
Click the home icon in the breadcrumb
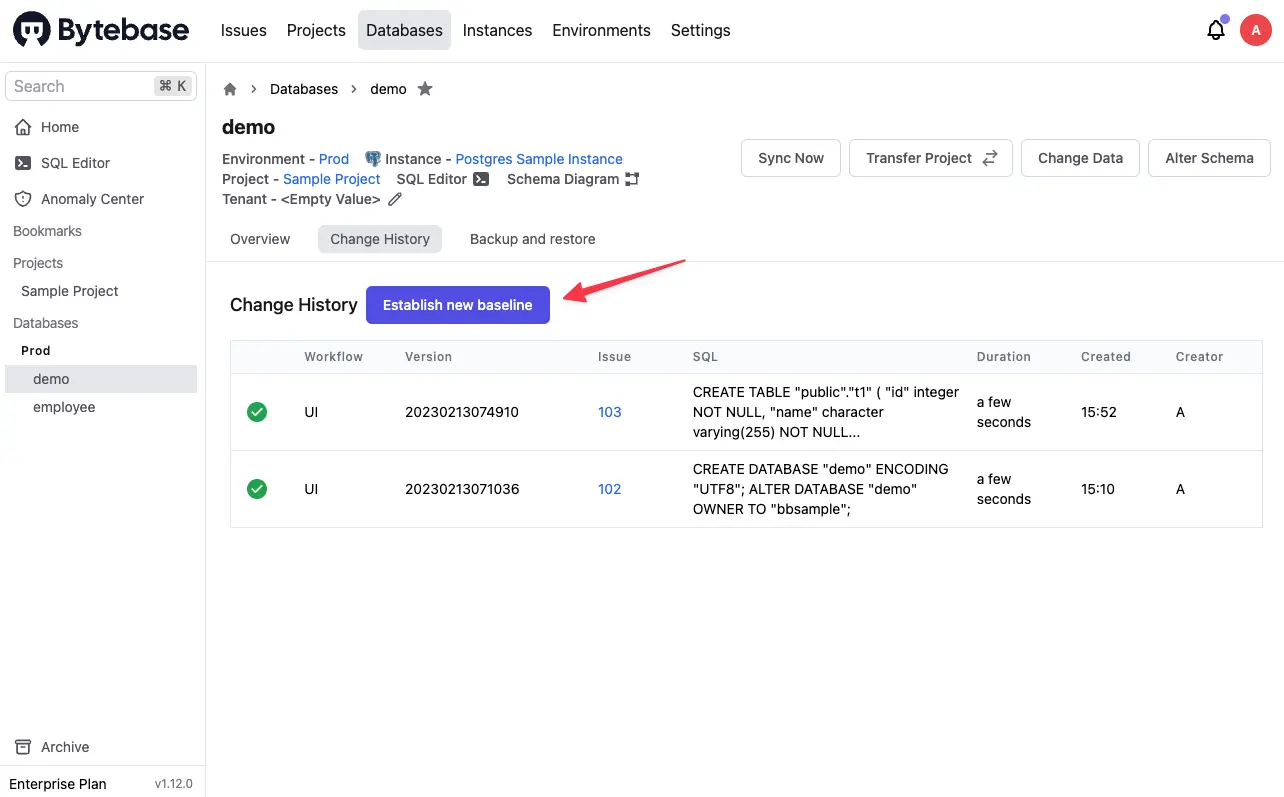tap(229, 89)
